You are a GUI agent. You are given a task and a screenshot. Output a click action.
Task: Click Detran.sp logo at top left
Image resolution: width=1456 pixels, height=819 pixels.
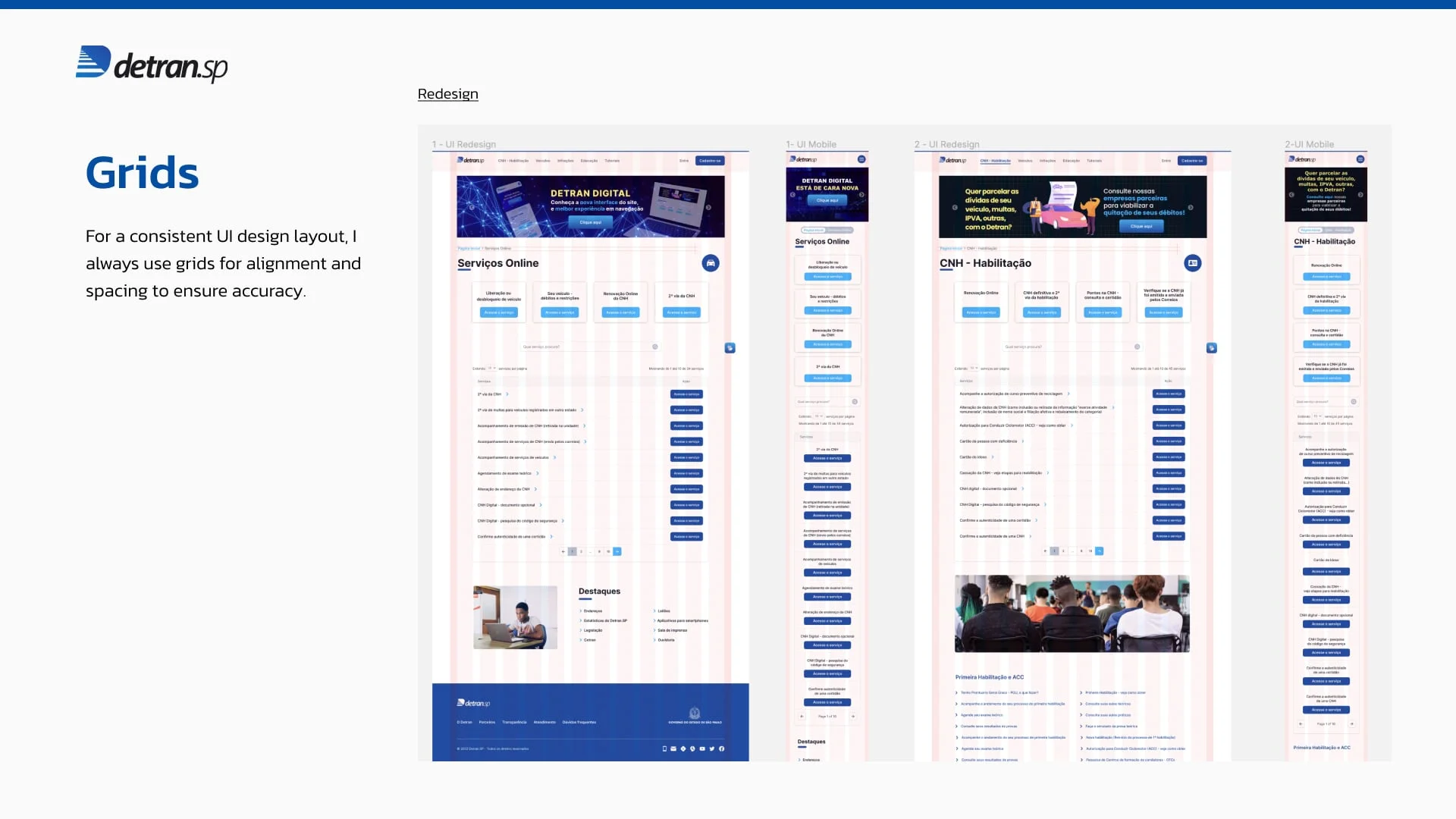pos(152,64)
